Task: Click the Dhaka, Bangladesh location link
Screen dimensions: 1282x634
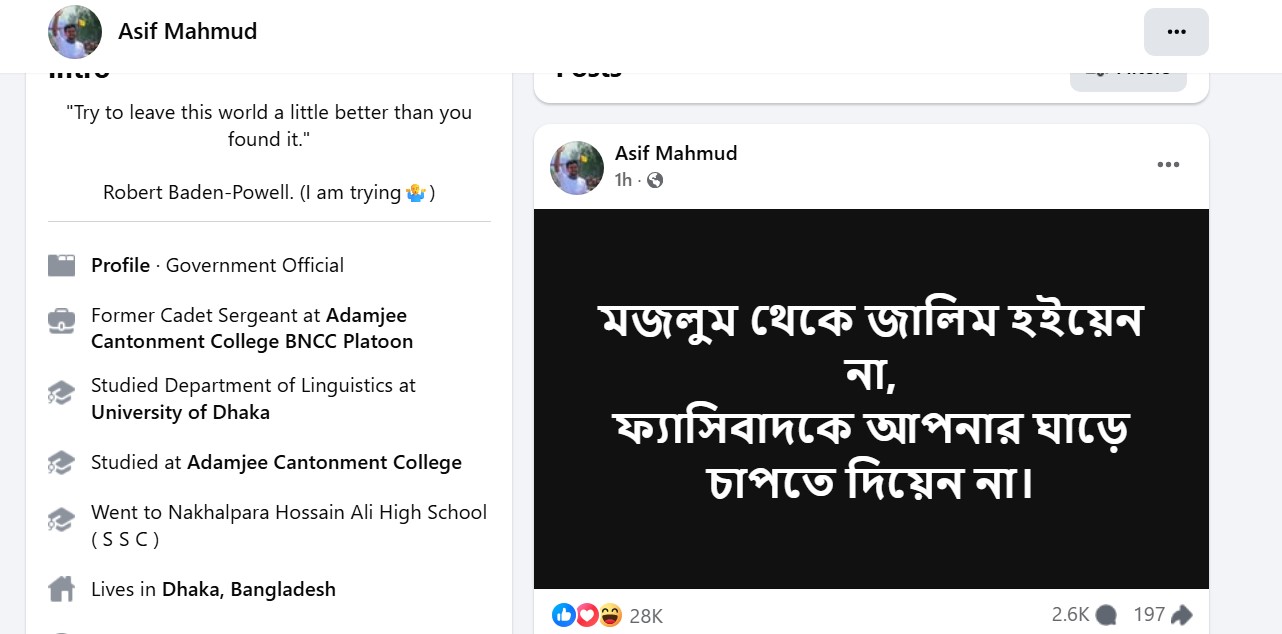Action: click(249, 589)
